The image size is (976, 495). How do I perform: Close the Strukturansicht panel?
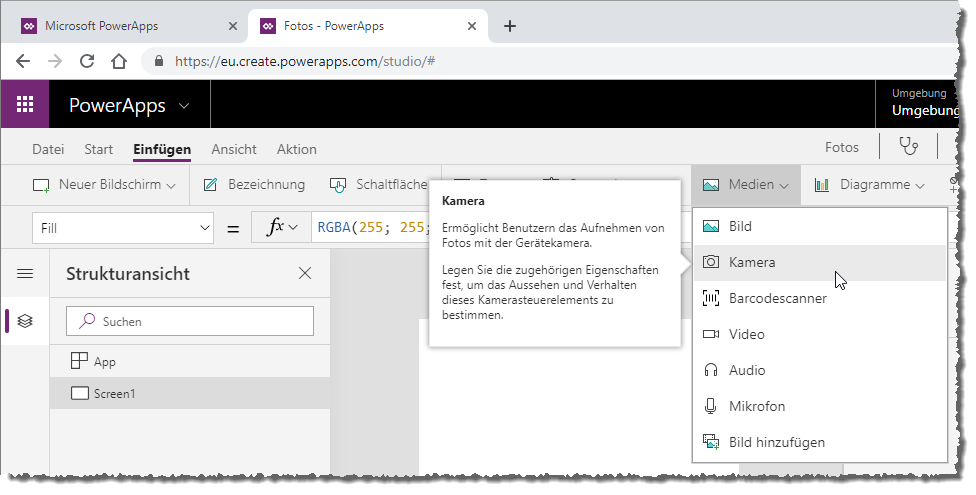tap(305, 273)
